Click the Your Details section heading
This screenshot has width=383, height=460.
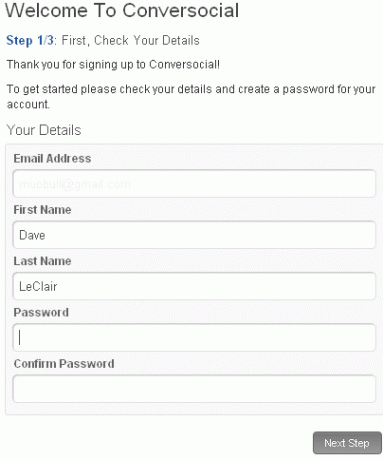pyautogui.click(x=44, y=130)
